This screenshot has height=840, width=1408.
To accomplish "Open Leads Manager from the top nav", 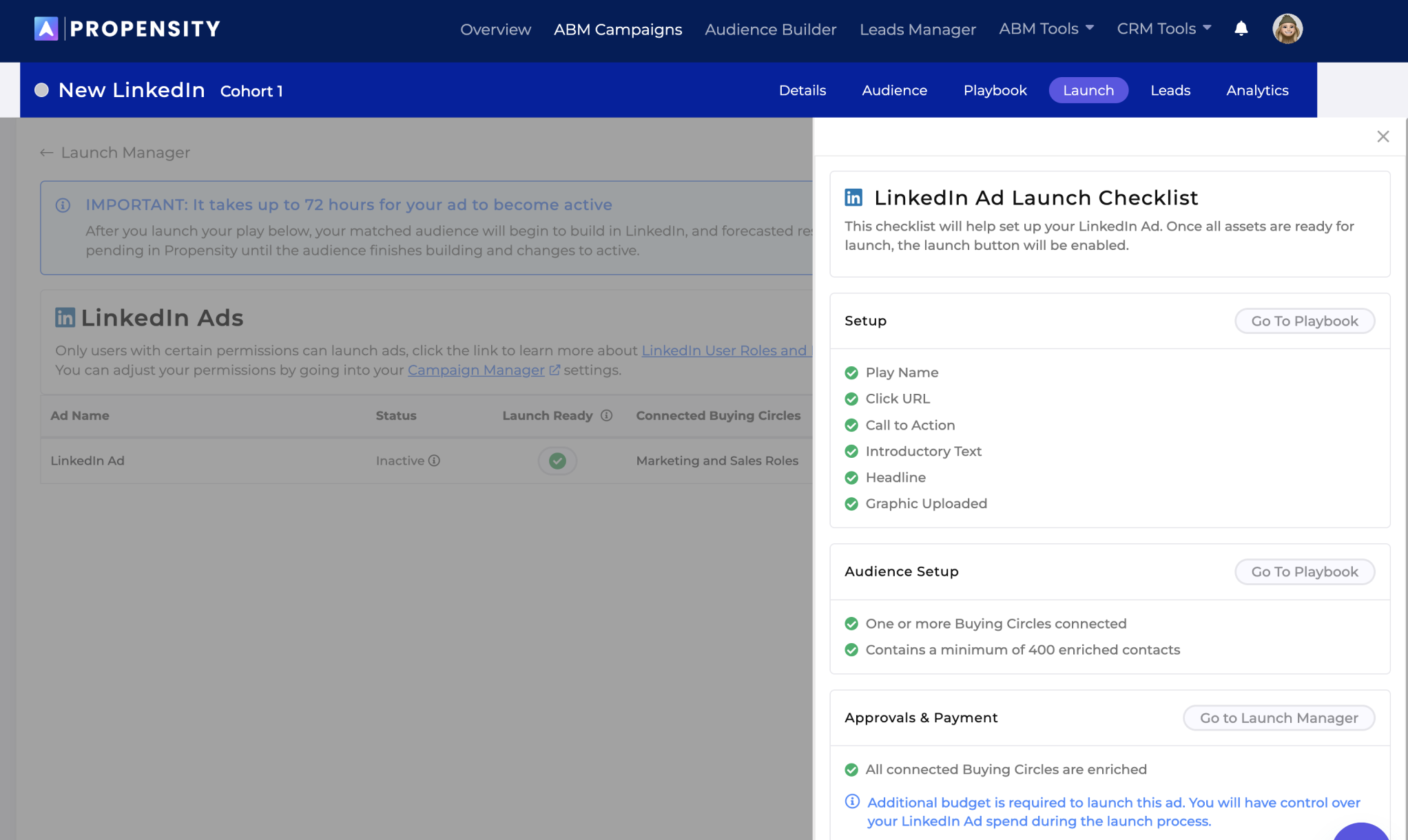I will [918, 30].
